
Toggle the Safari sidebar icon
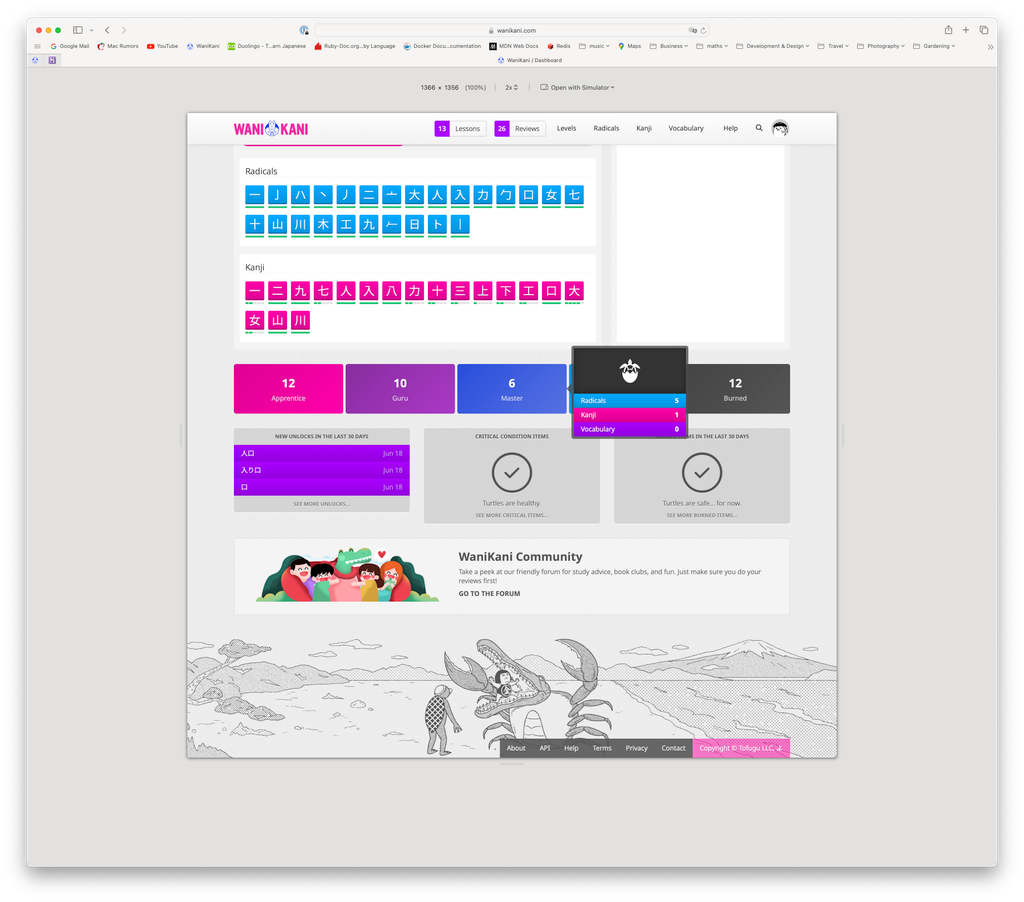78,30
